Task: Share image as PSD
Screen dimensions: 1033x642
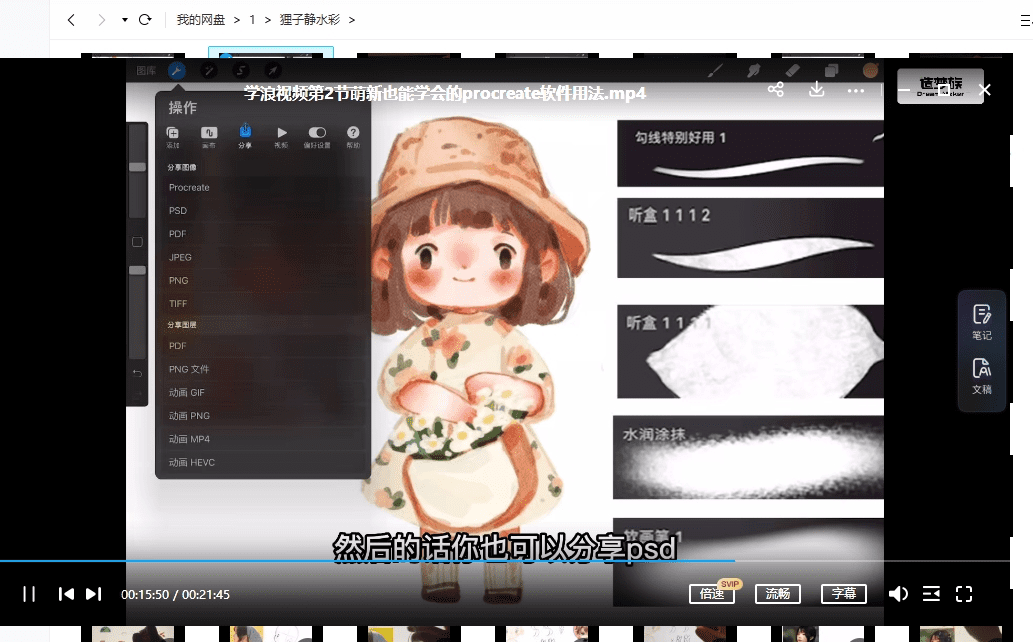Action: (x=263, y=210)
